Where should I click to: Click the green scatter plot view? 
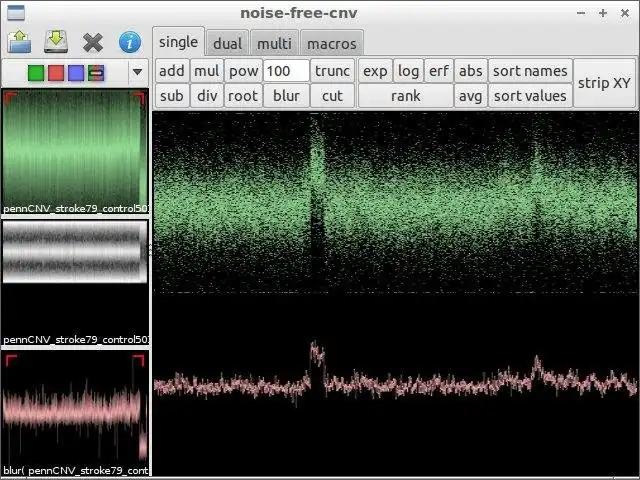[395, 202]
